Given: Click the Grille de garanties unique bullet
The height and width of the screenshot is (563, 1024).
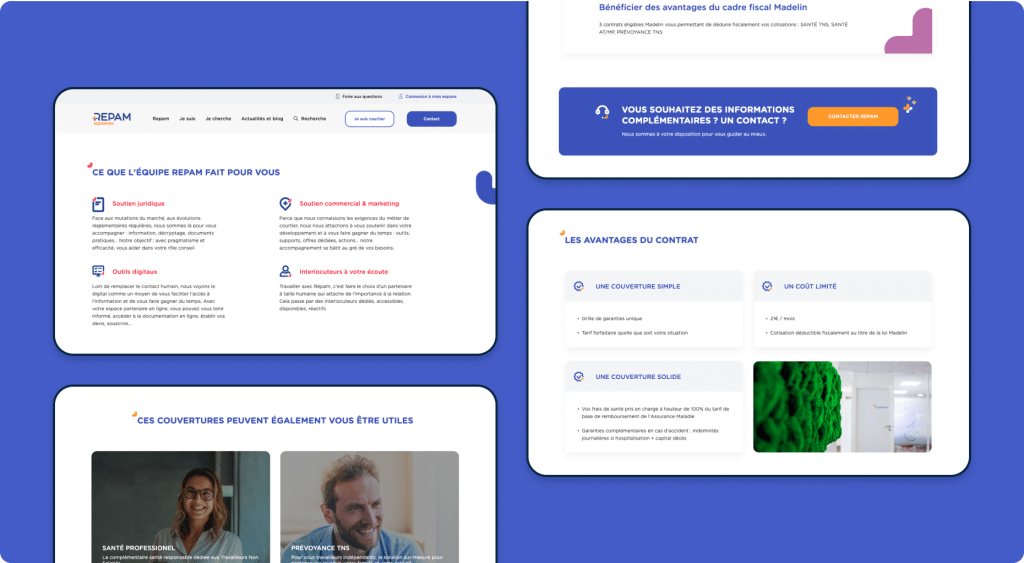Looking at the screenshot, I should pos(612,319).
